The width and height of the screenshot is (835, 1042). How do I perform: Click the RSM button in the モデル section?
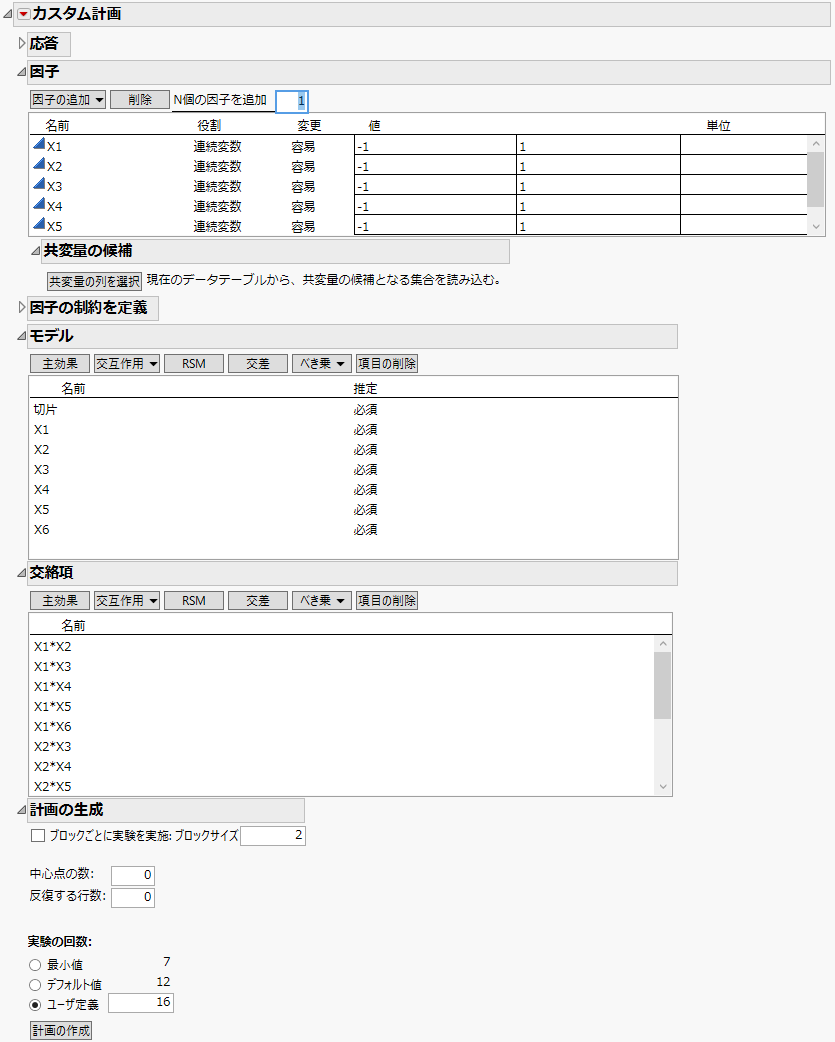[194, 363]
